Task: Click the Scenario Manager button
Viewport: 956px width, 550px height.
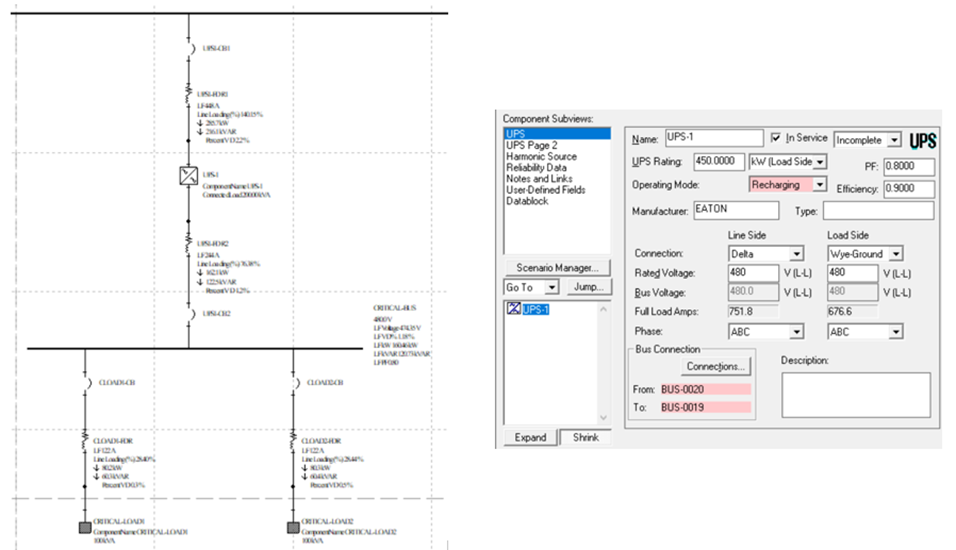Action: pos(558,267)
